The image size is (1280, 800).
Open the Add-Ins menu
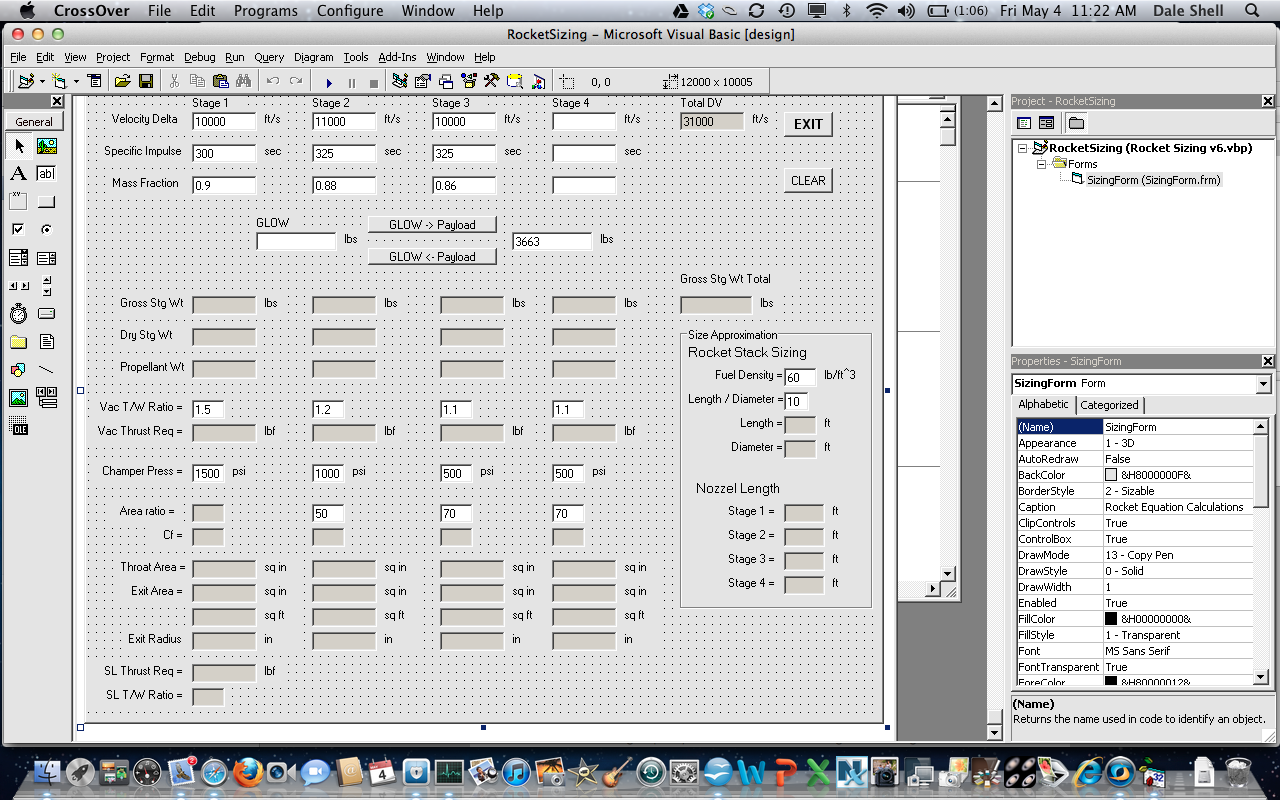click(x=397, y=57)
